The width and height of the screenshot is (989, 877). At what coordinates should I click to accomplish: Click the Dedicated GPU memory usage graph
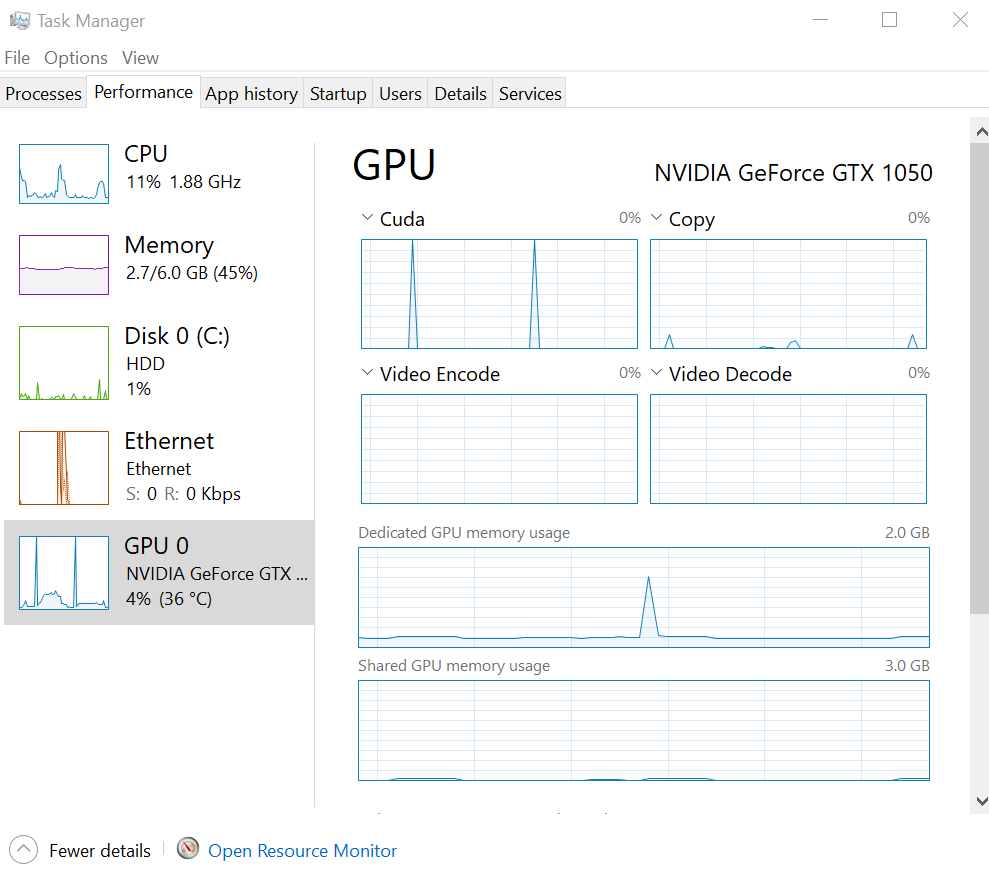click(644, 597)
